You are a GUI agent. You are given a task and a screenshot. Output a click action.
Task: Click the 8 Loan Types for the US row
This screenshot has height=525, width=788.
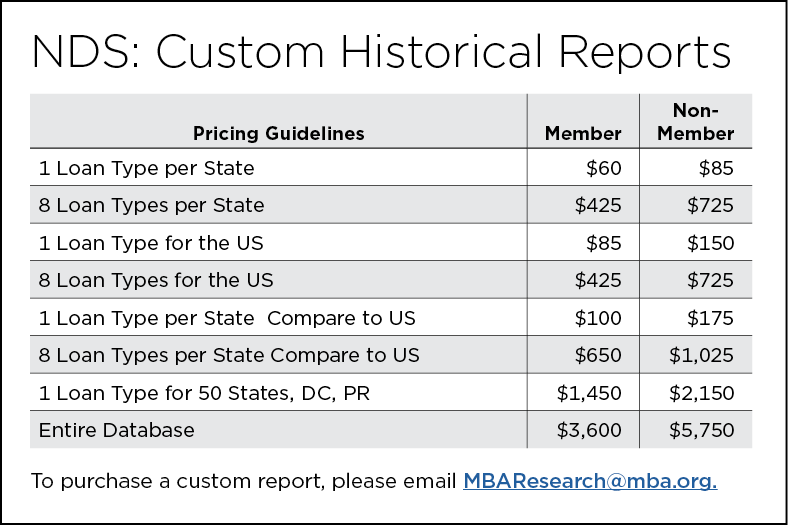click(x=156, y=280)
